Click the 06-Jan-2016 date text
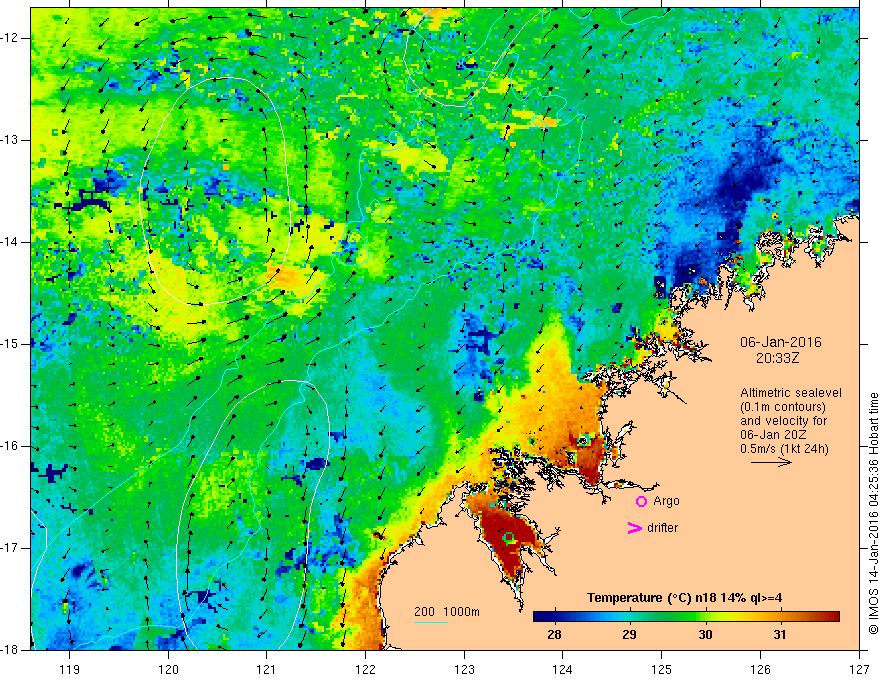The image size is (880, 680). click(x=781, y=342)
